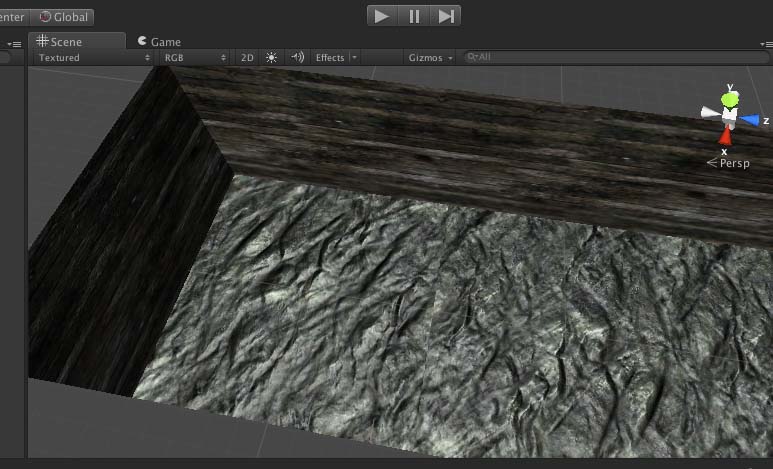This screenshot has width=773, height=469.
Task: Click the gizmo center cube
Action: pyautogui.click(x=730, y=115)
